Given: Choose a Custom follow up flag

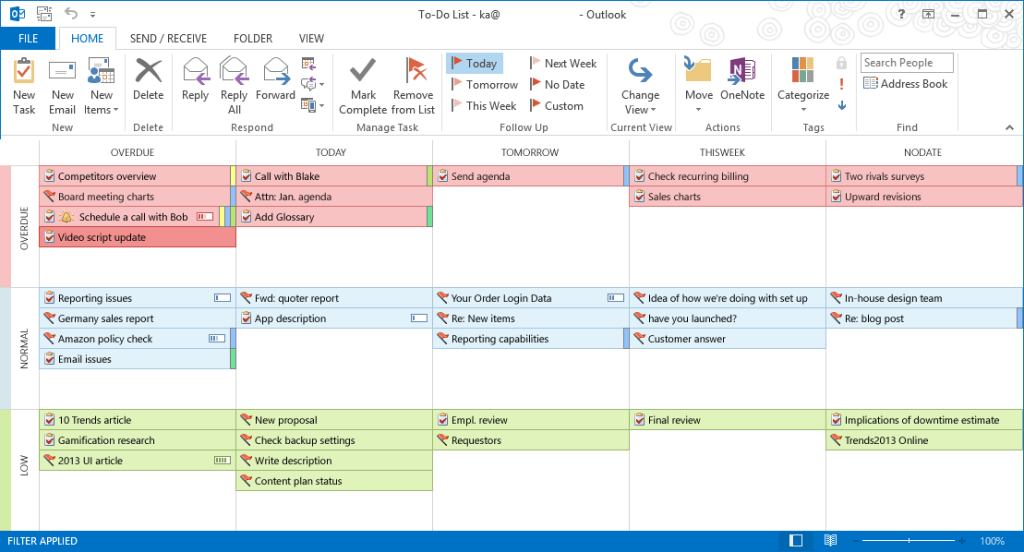Looking at the screenshot, I should coord(556,105).
